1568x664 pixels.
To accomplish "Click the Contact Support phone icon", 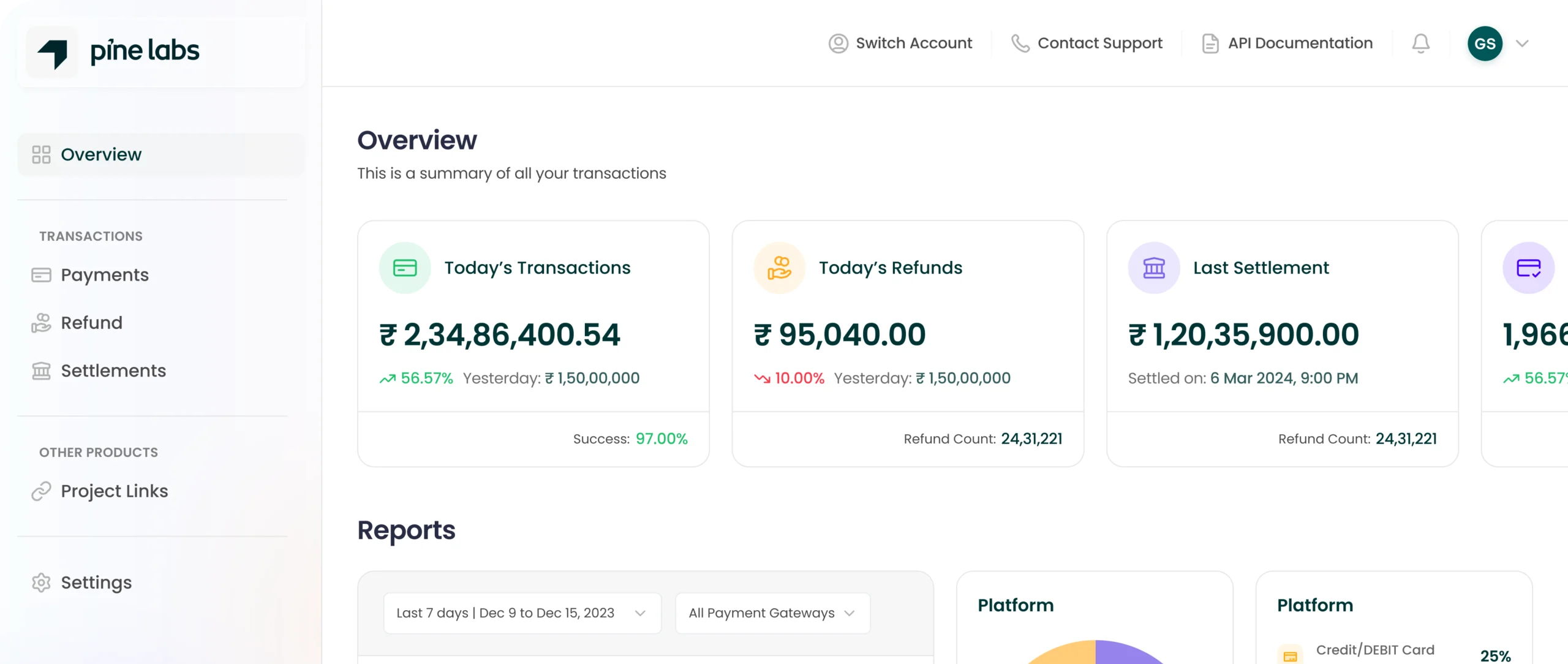I will pos(1020,43).
